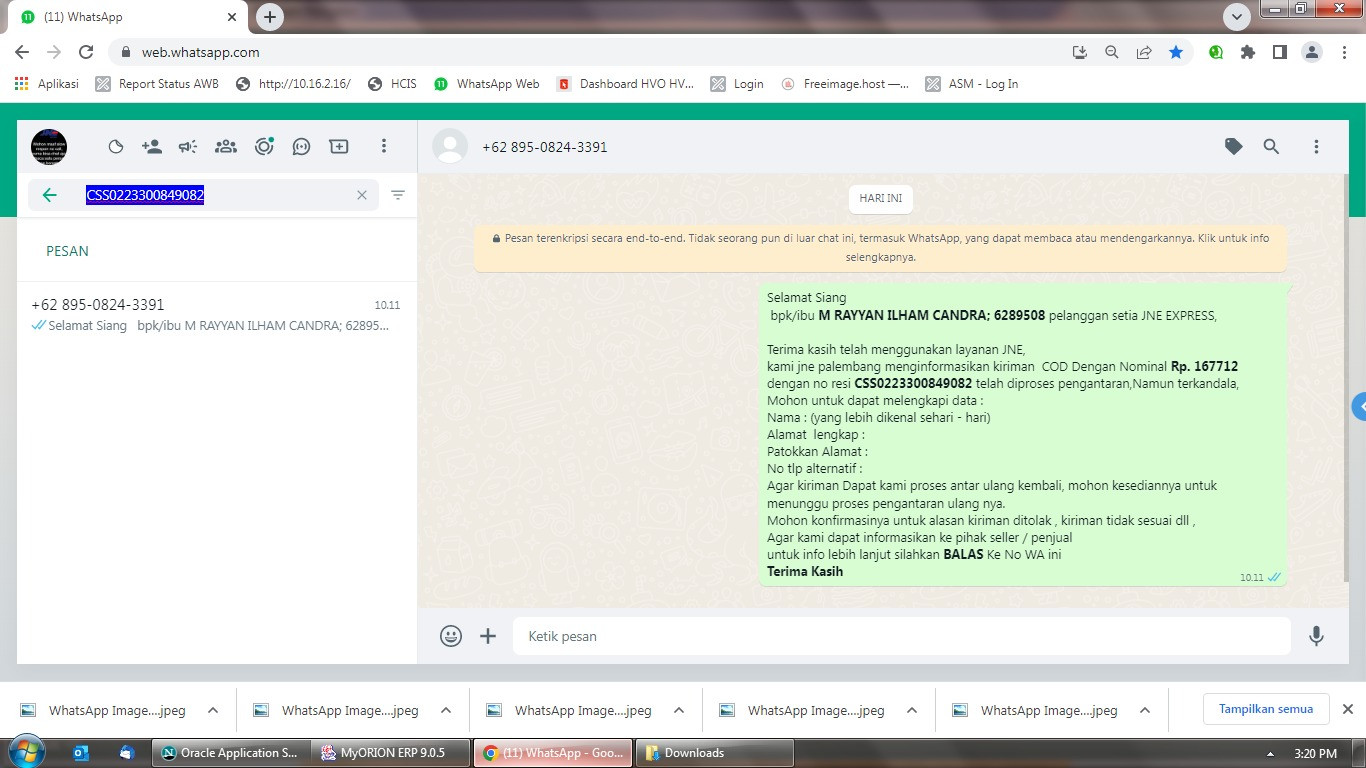The height and width of the screenshot is (768, 1366).
Task: Open WhatsApp profile picture avatar
Action: coord(49,147)
